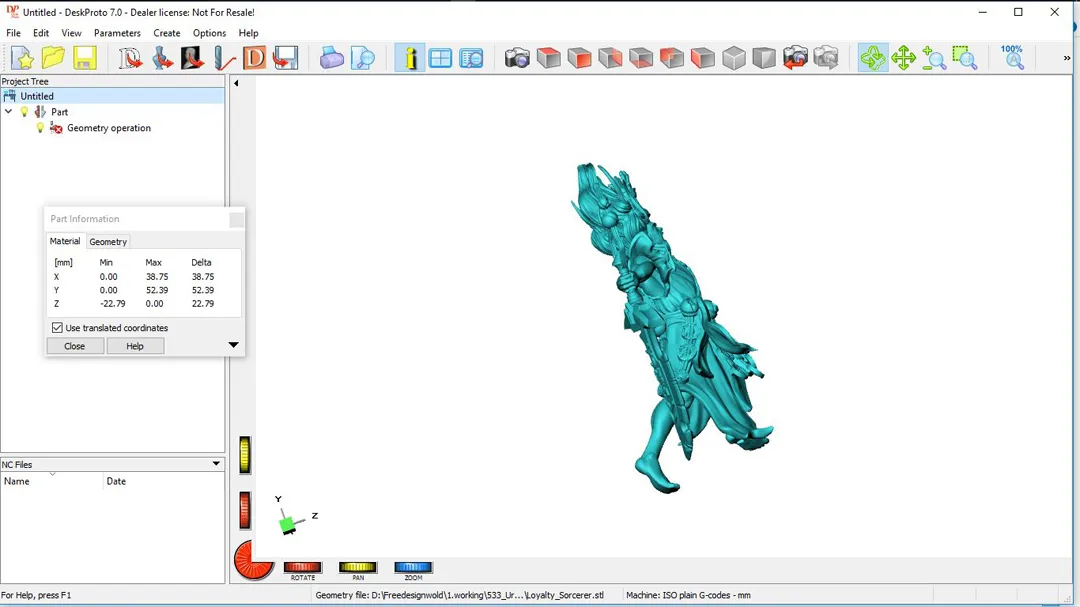Open the NC Files dropdown arrow

(x=216, y=464)
